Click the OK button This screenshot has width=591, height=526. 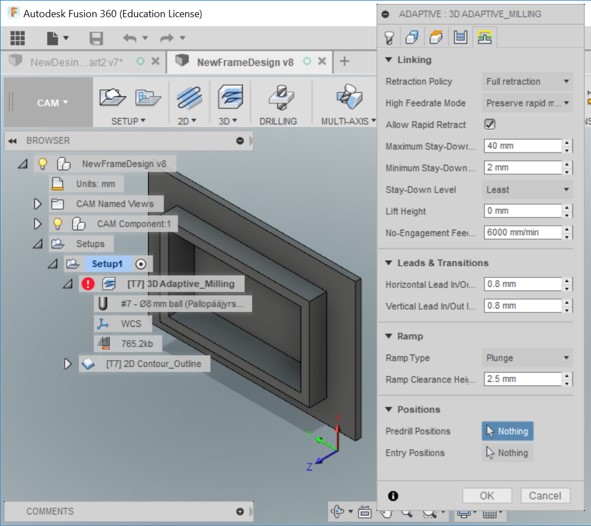pyautogui.click(x=487, y=495)
